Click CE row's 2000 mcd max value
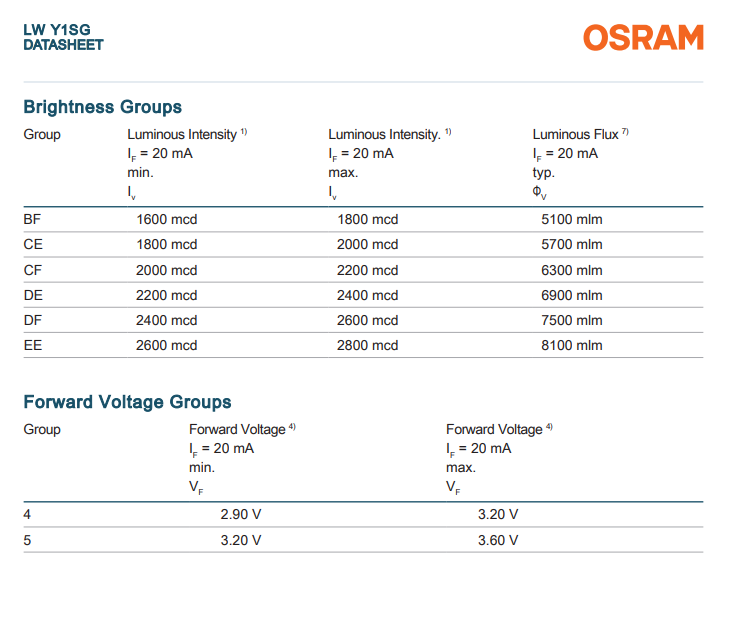 pyautogui.click(x=367, y=245)
